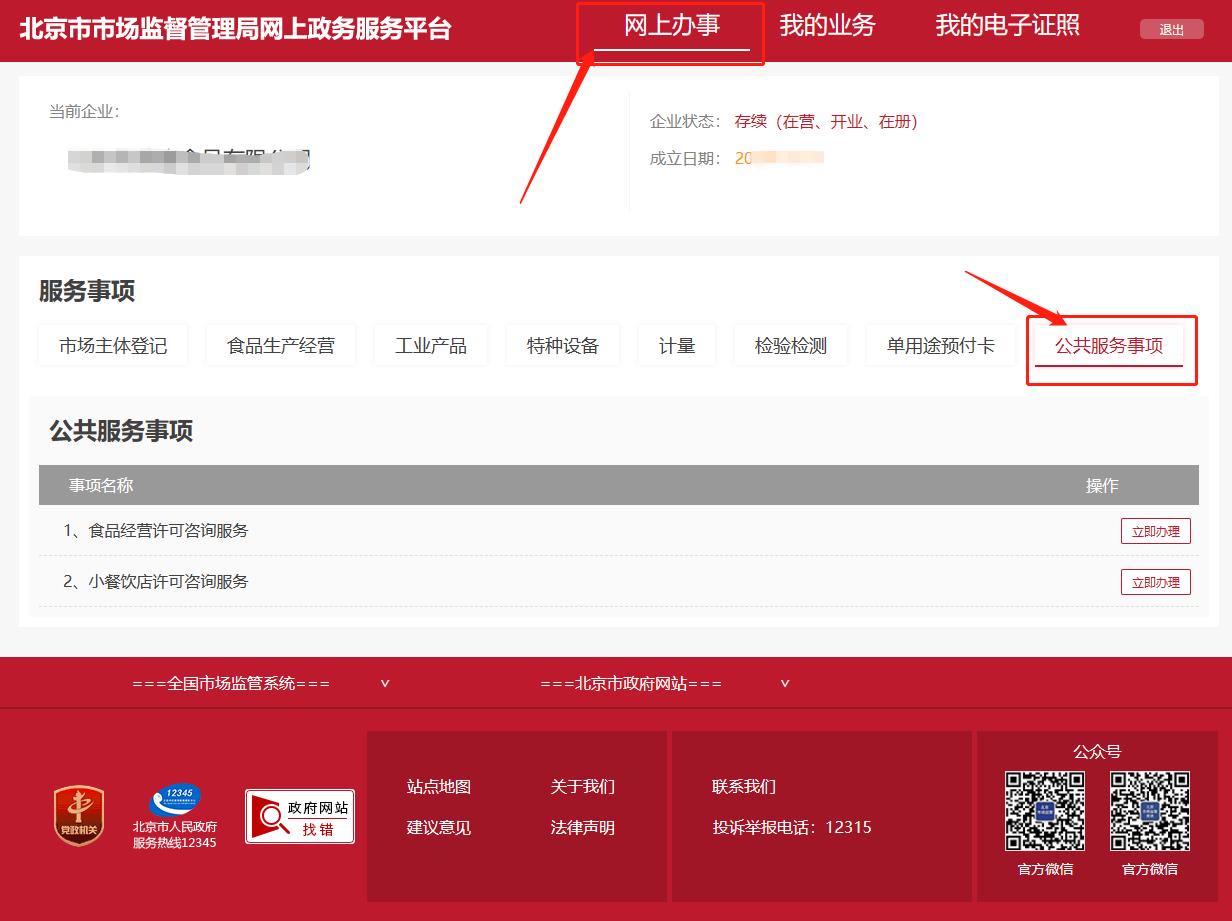The height and width of the screenshot is (921, 1232).
Task: Switch to the 网上办事 top tab
Action: pos(671,26)
